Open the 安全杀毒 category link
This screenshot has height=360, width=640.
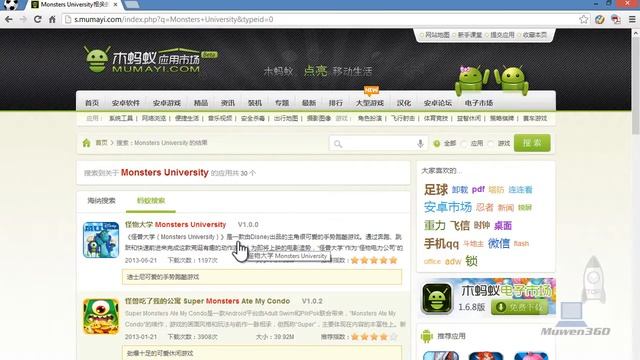253,118
